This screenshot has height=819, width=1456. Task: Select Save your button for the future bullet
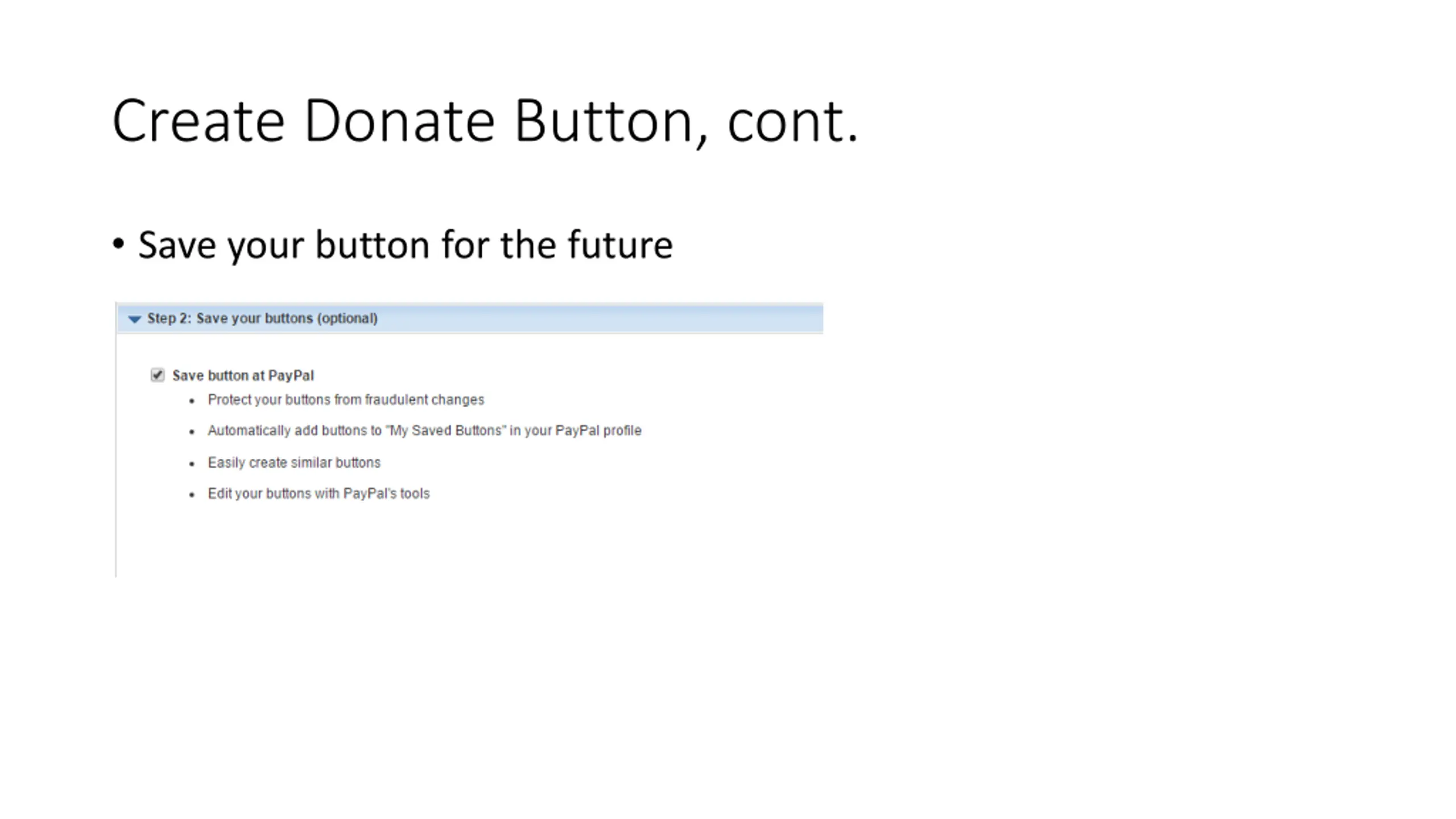point(405,245)
